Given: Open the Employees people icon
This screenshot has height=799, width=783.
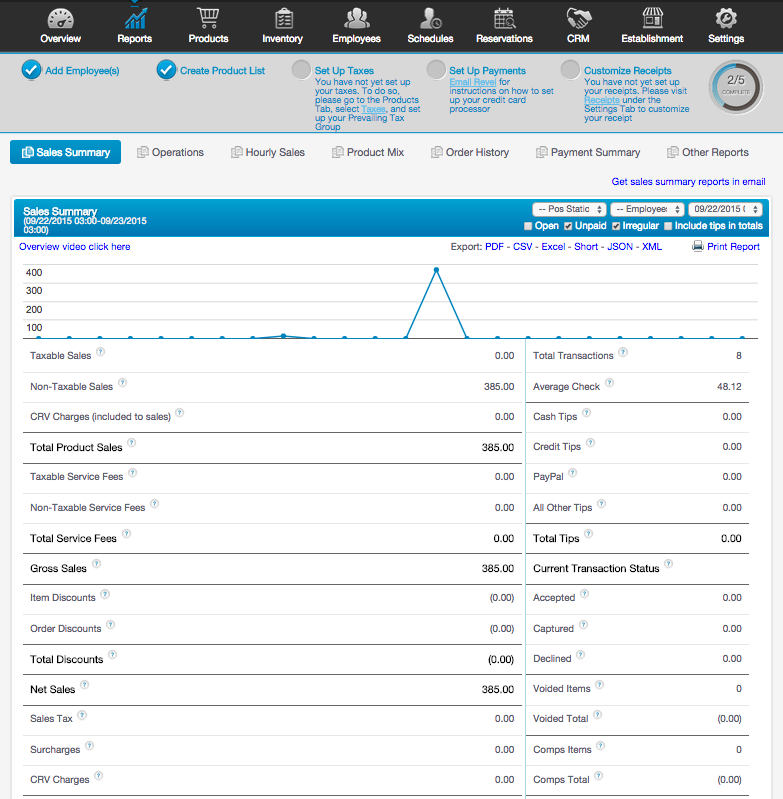Looking at the screenshot, I should click(357, 19).
